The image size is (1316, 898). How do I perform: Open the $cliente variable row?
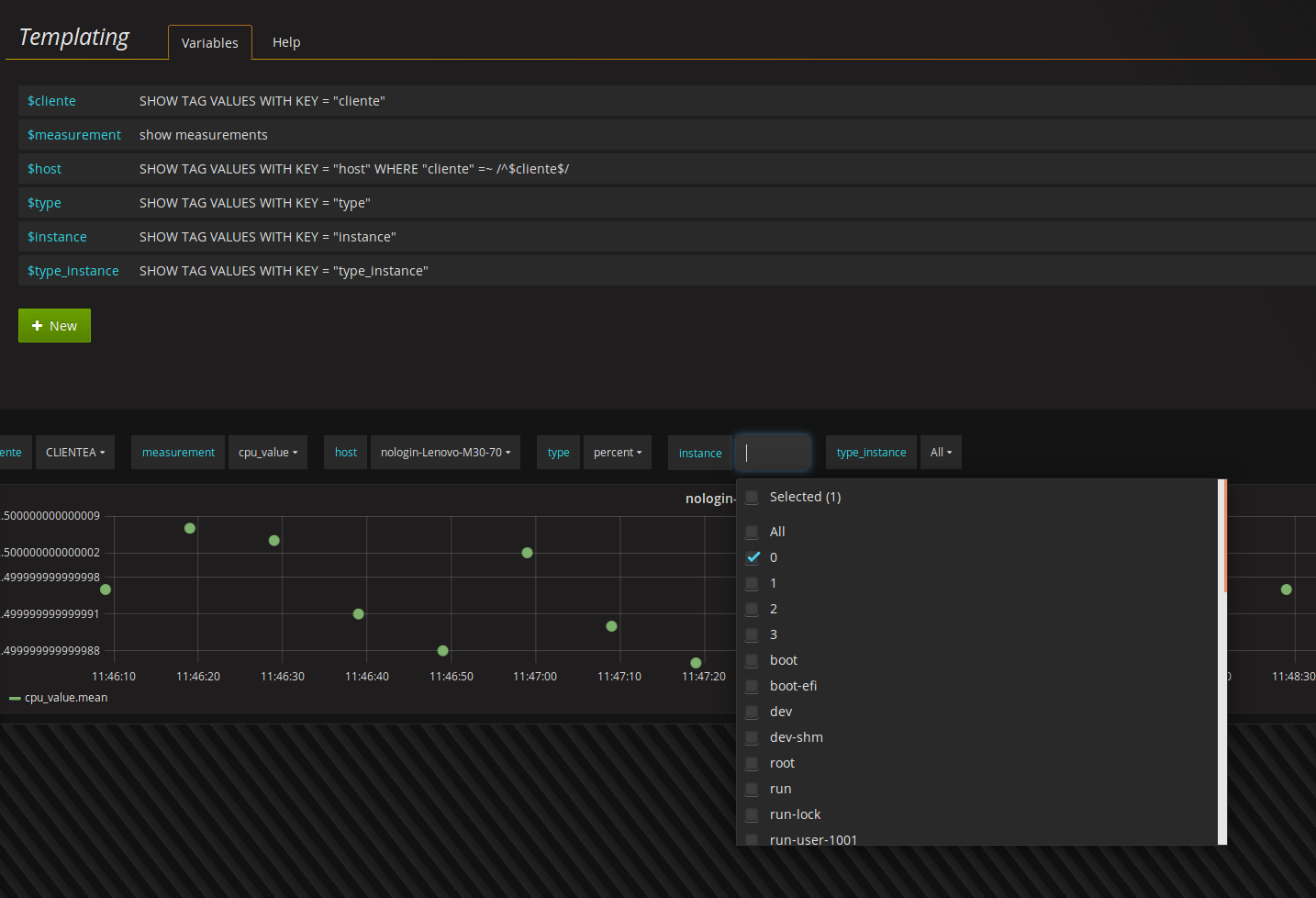51,101
